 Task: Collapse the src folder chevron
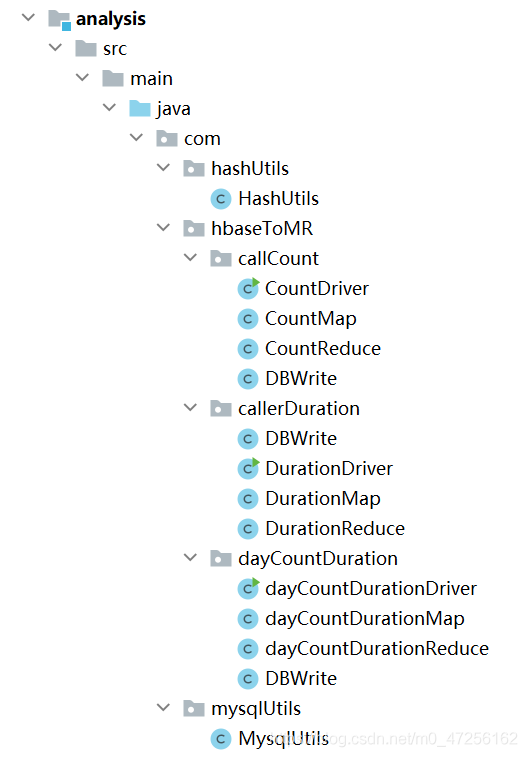tap(55, 48)
